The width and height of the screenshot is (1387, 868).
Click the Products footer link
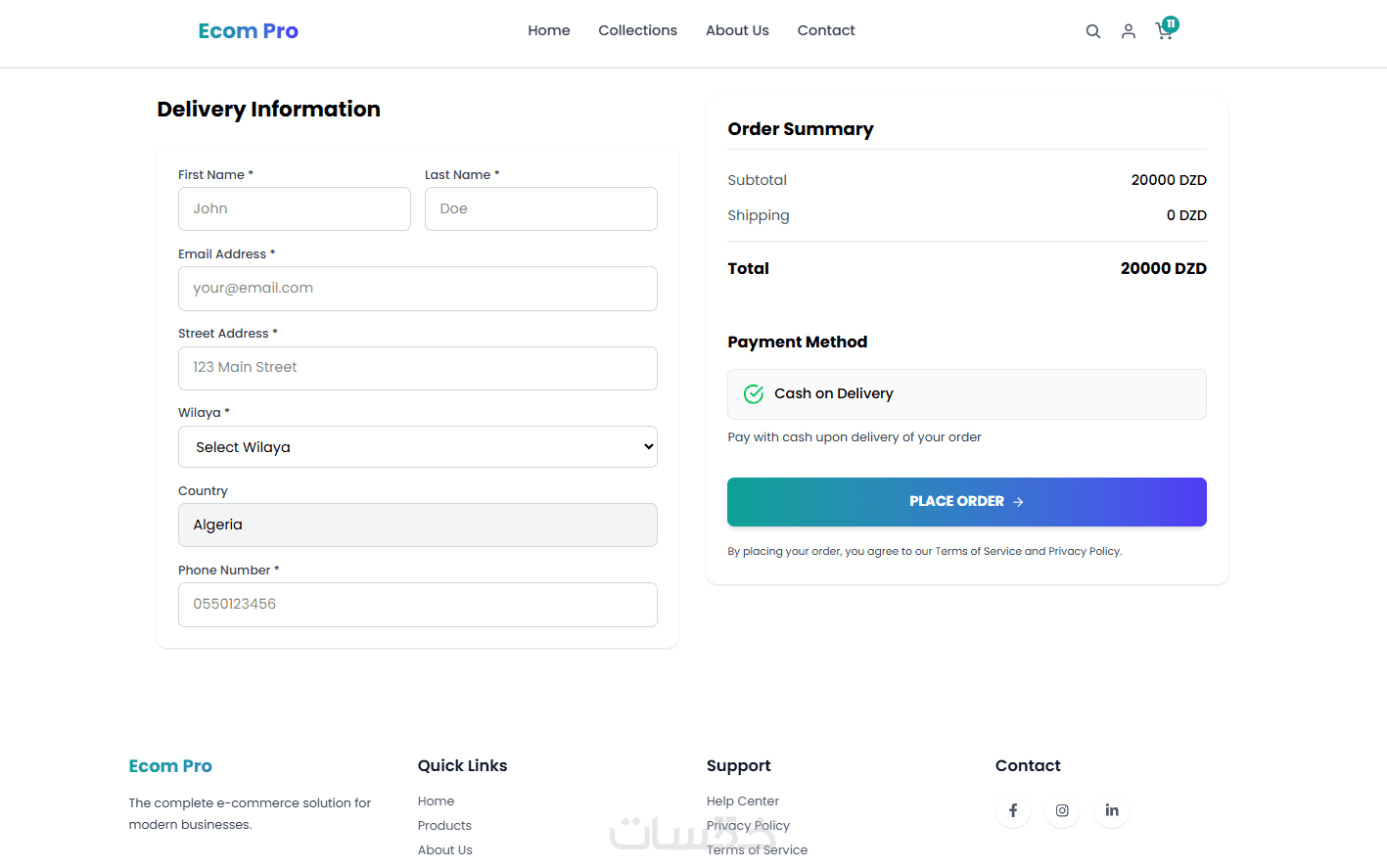point(444,826)
